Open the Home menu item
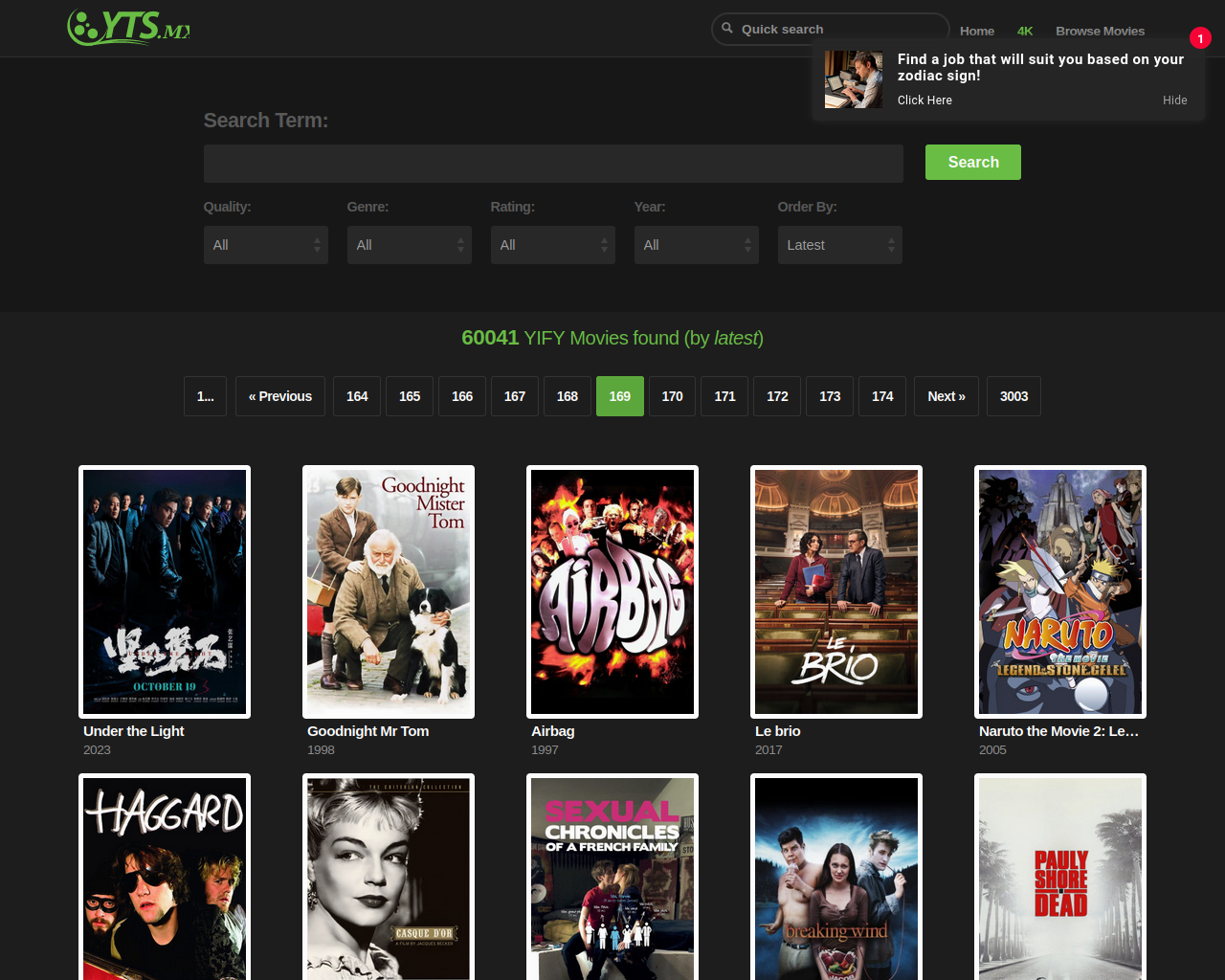 click(x=977, y=31)
